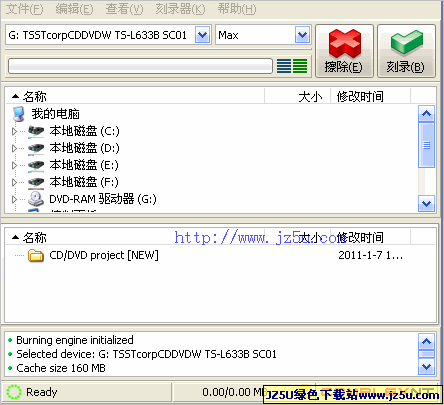
Task: Open the Max burn speed dropdown
Action: tap(302, 35)
